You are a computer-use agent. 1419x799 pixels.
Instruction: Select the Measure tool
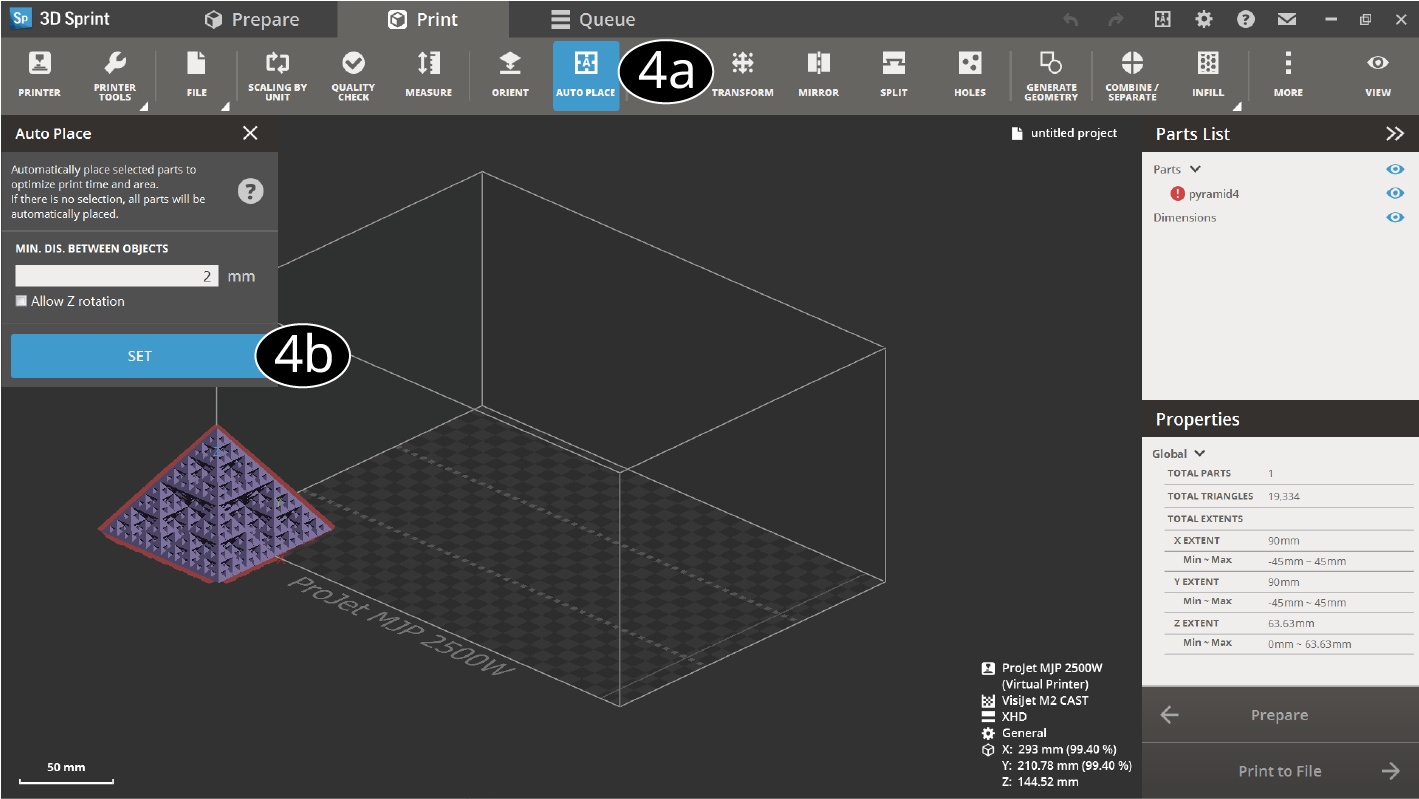coord(428,75)
